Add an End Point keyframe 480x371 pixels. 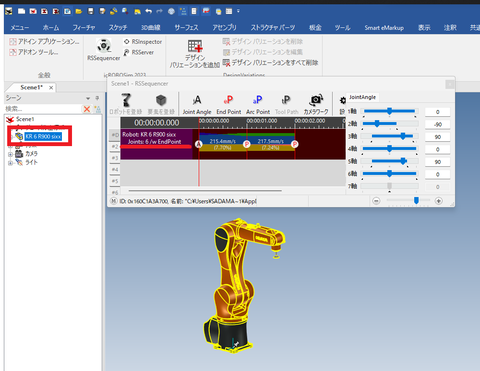(229, 104)
